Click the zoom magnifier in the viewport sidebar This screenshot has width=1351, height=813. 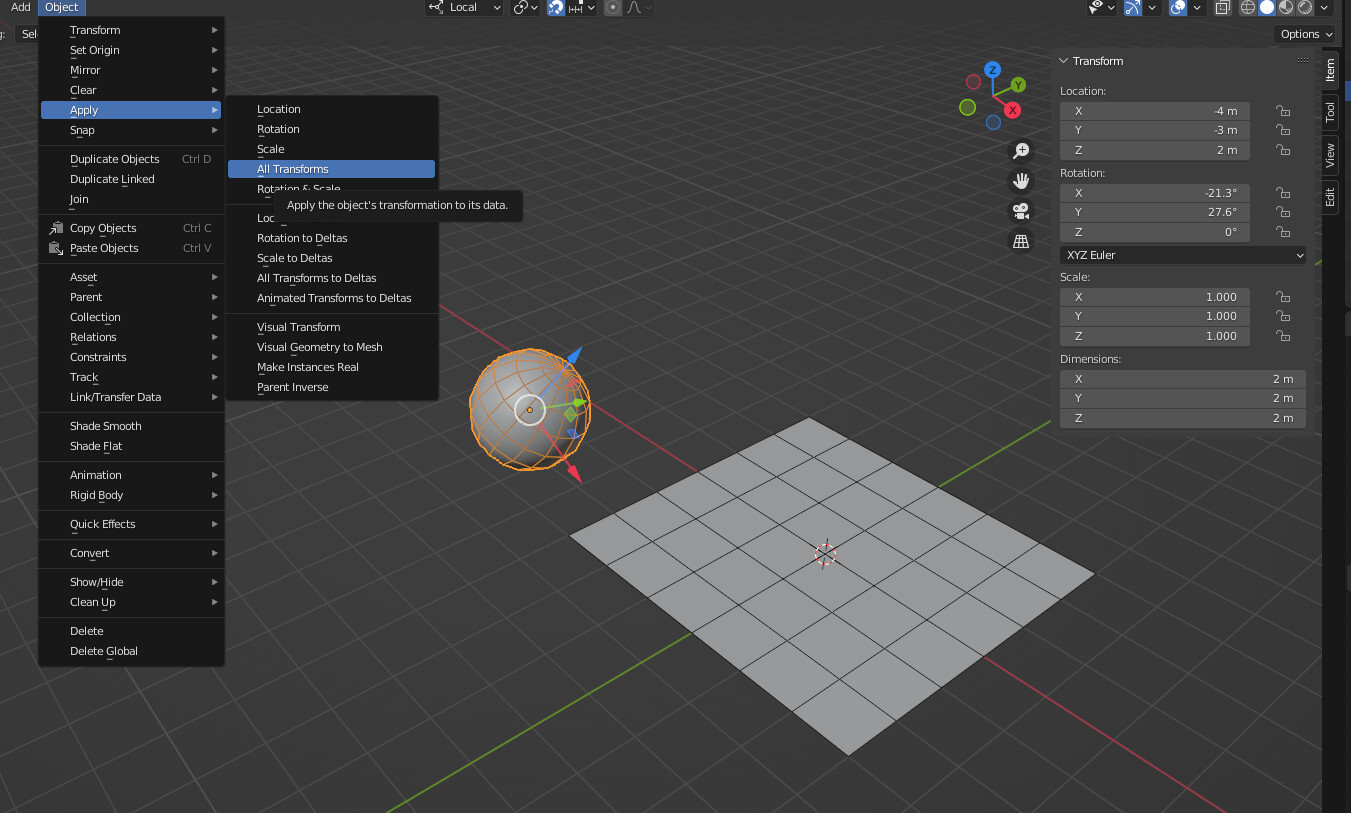(1021, 150)
